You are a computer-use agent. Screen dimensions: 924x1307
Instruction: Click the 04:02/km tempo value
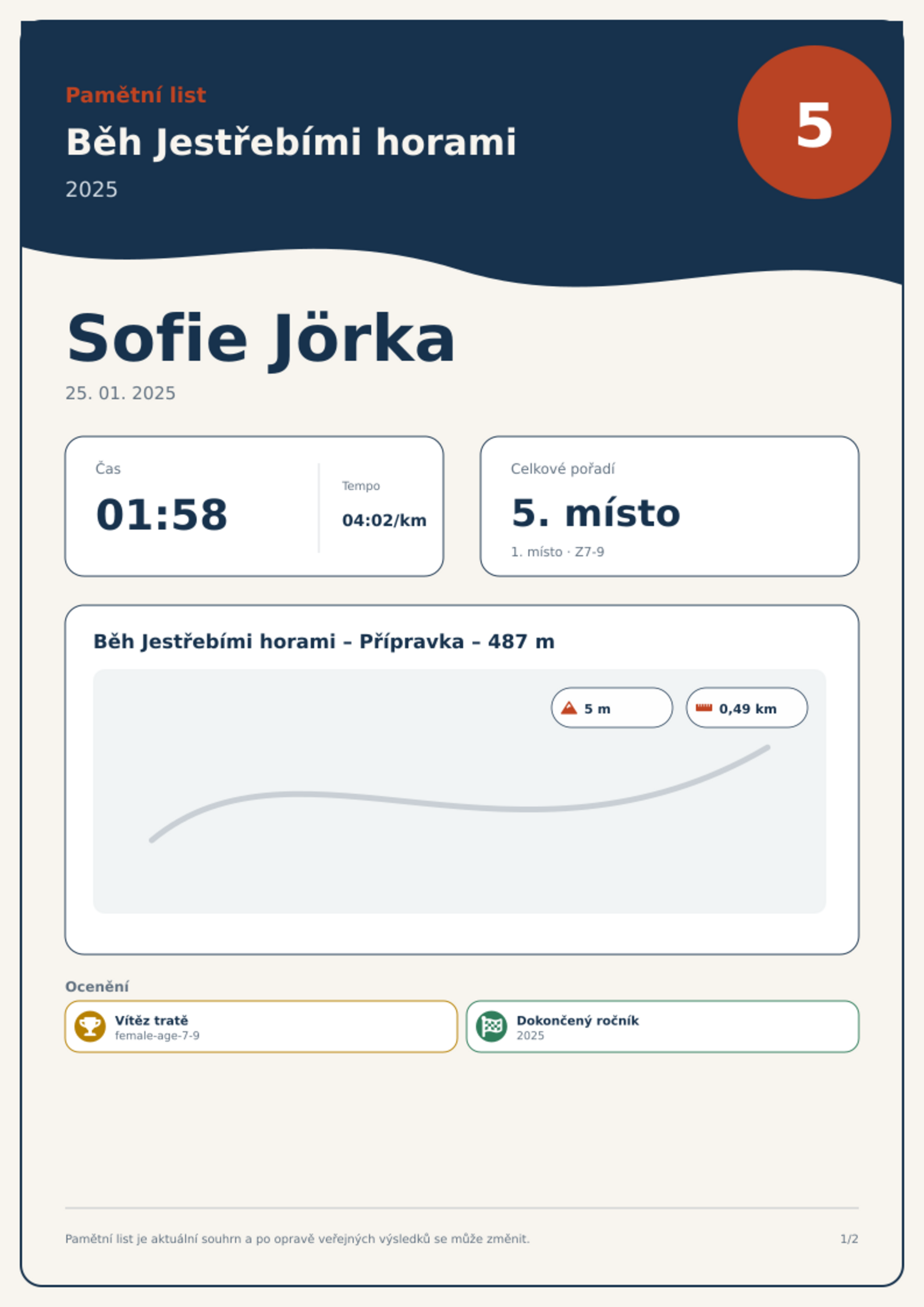pos(384,520)
